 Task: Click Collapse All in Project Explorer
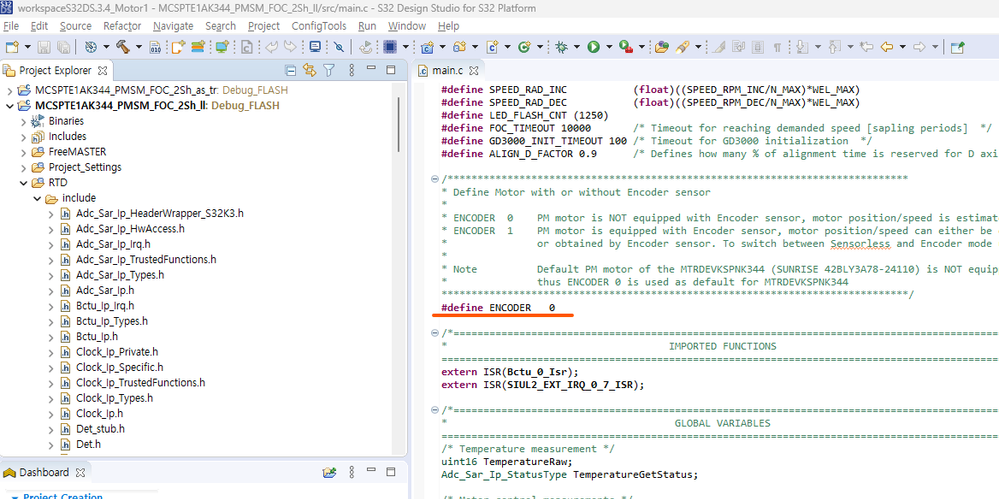[291, 70]
